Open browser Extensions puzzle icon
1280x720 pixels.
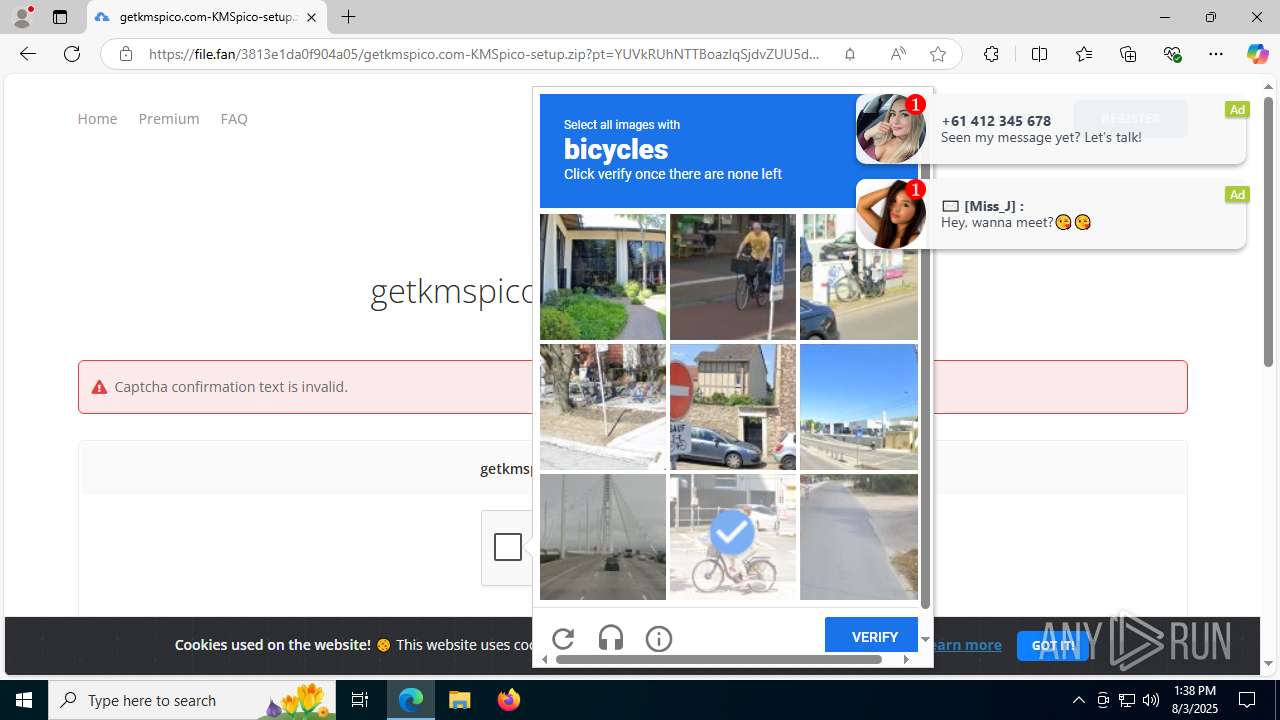991,54
